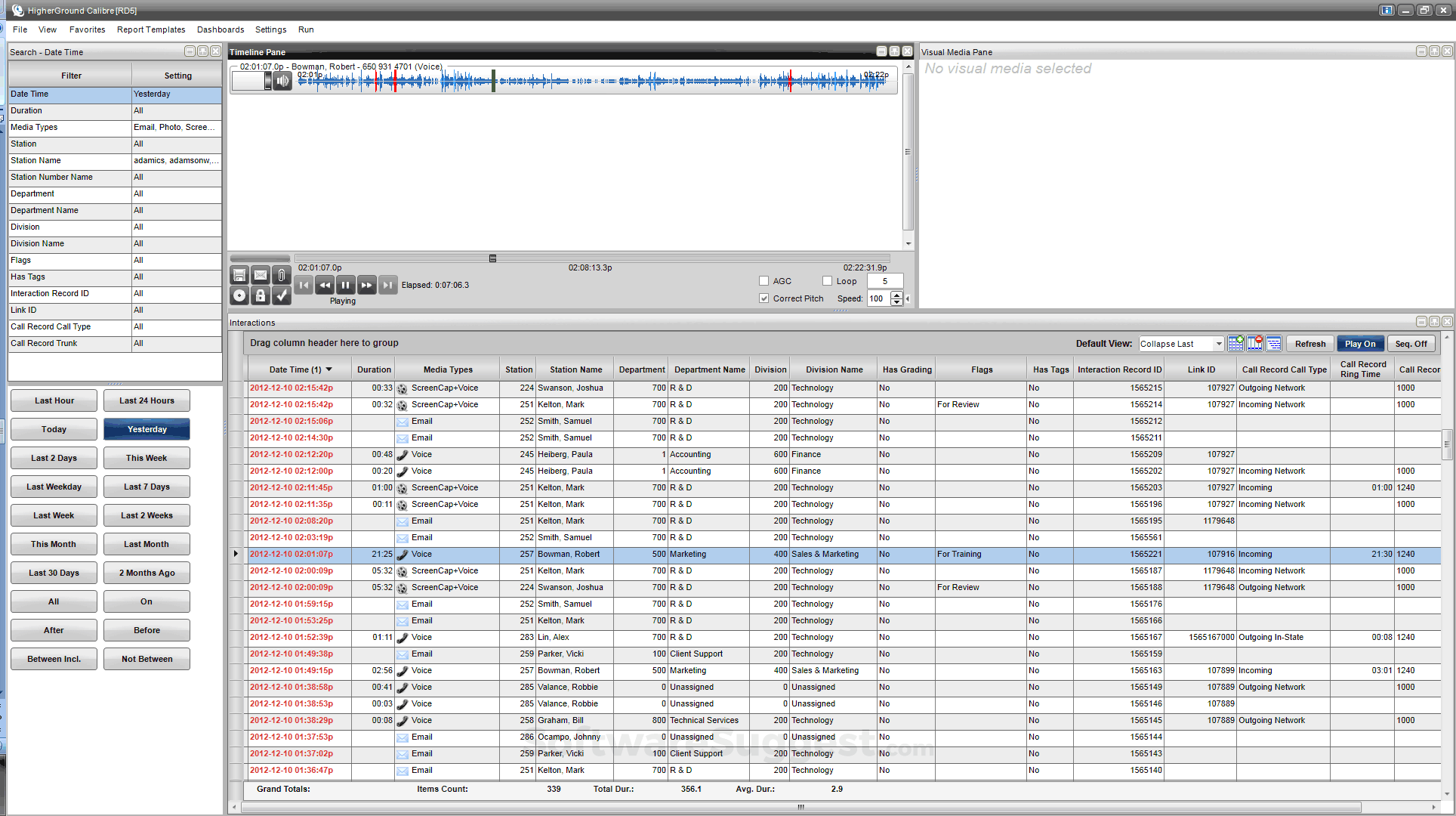Open the Report Templates menu
Viewport: 1456px width, 816px height.
(x=151, y=29)
